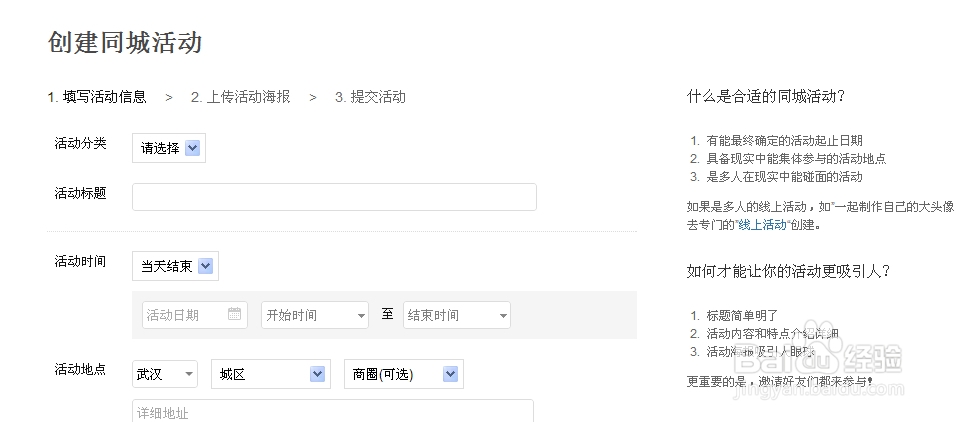956x422 pixels.
Task: Click the 活动日期 date field
Action: [x=195, y=315]
